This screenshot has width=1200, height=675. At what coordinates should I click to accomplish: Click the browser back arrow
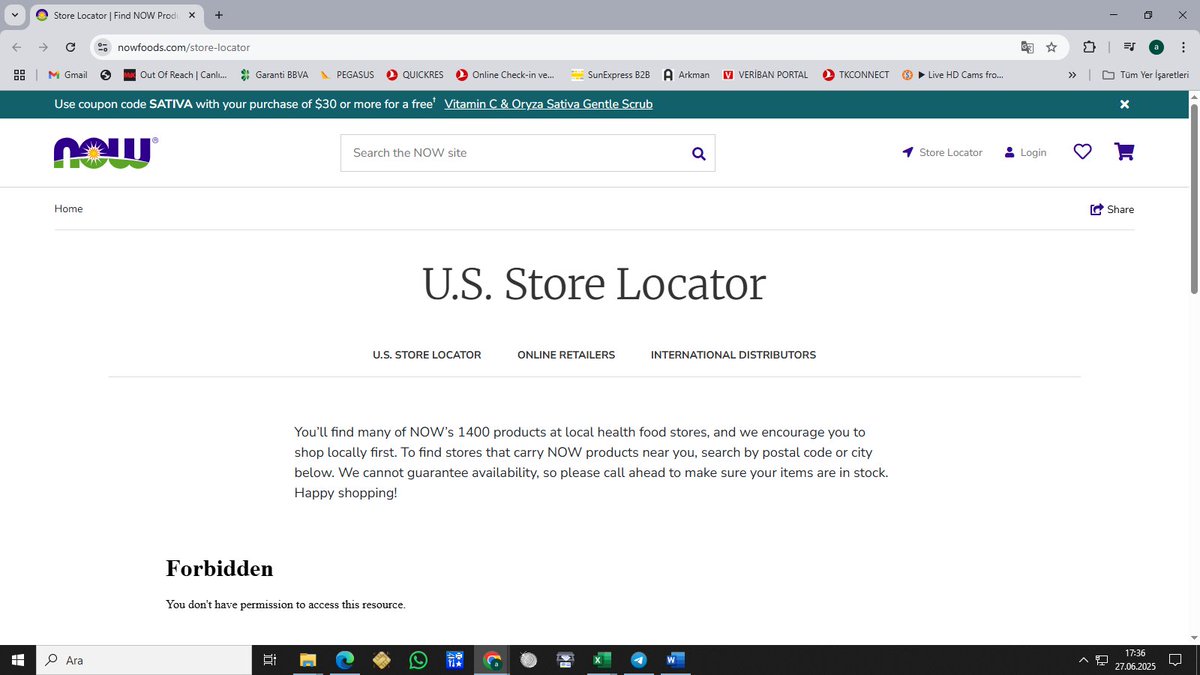16,47
